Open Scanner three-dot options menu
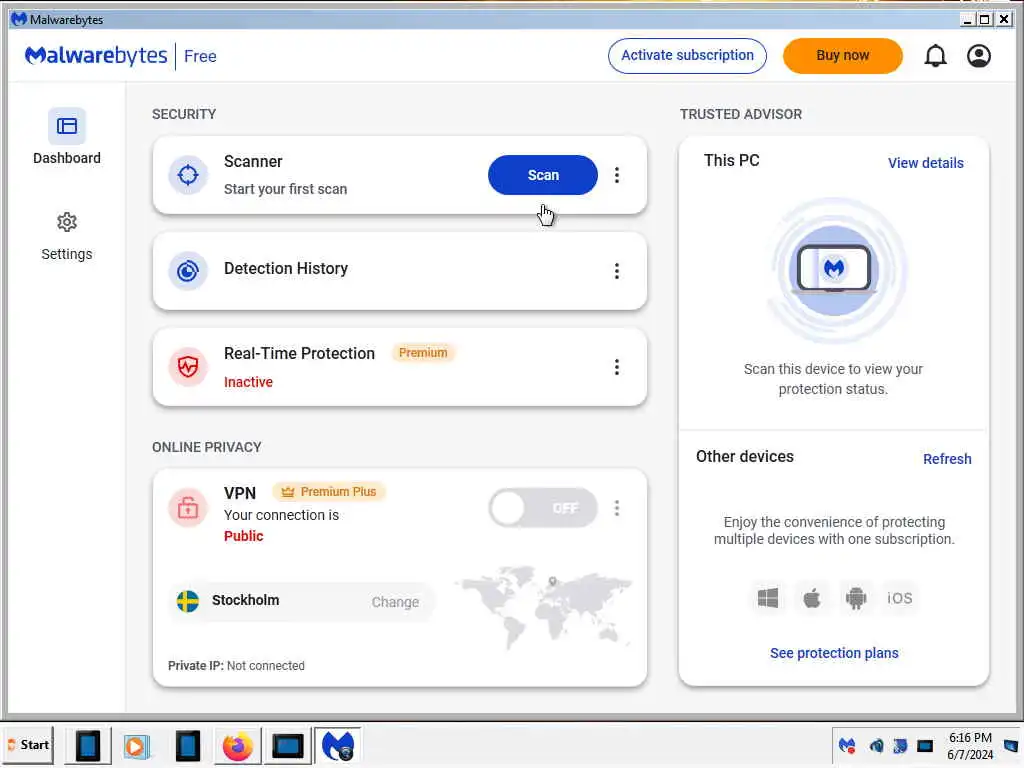The width and height of the screenshot is (1024, 768). [x=616, y=175]
